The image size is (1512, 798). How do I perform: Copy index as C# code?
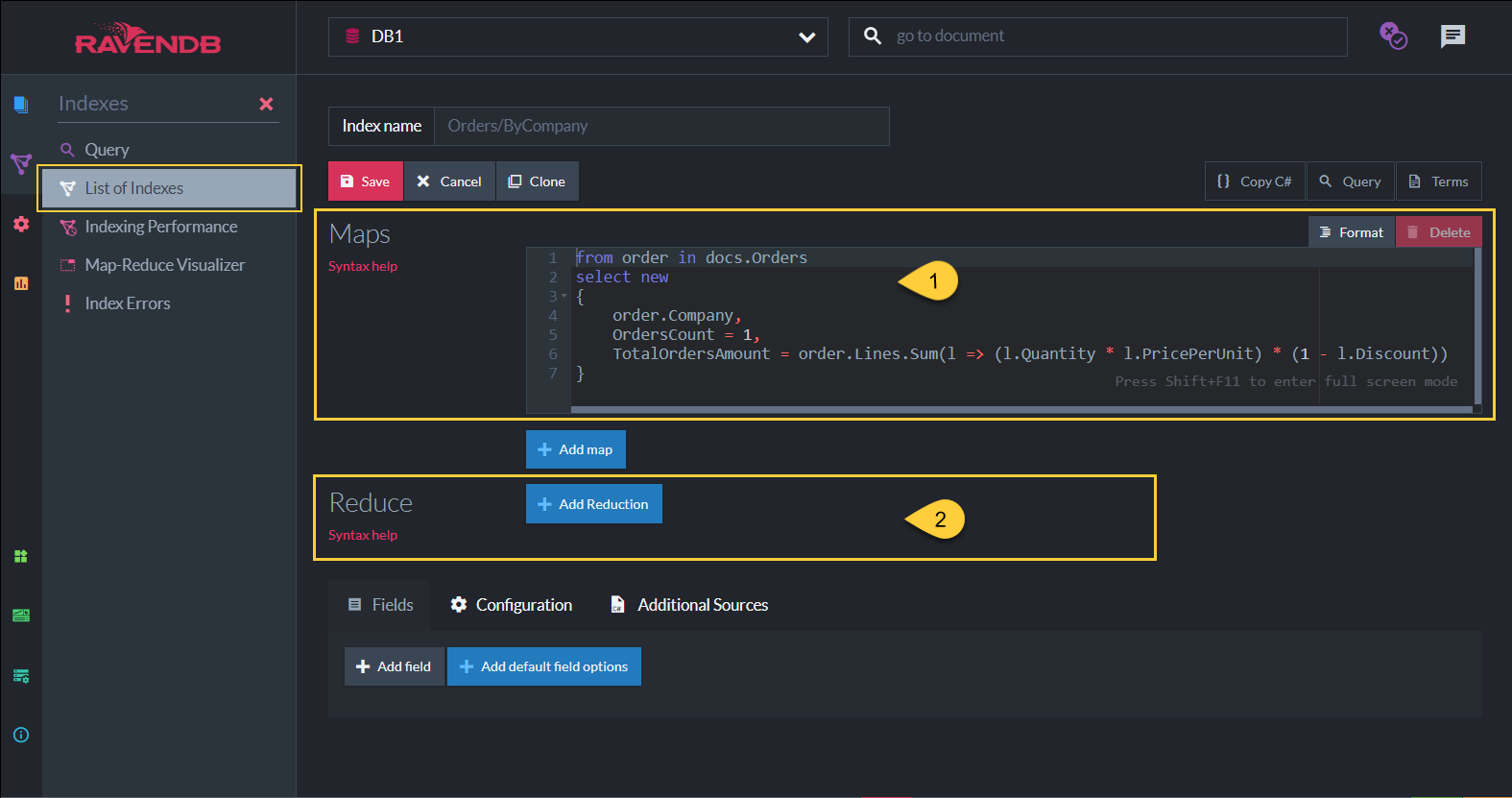(x=1255, y=181)
